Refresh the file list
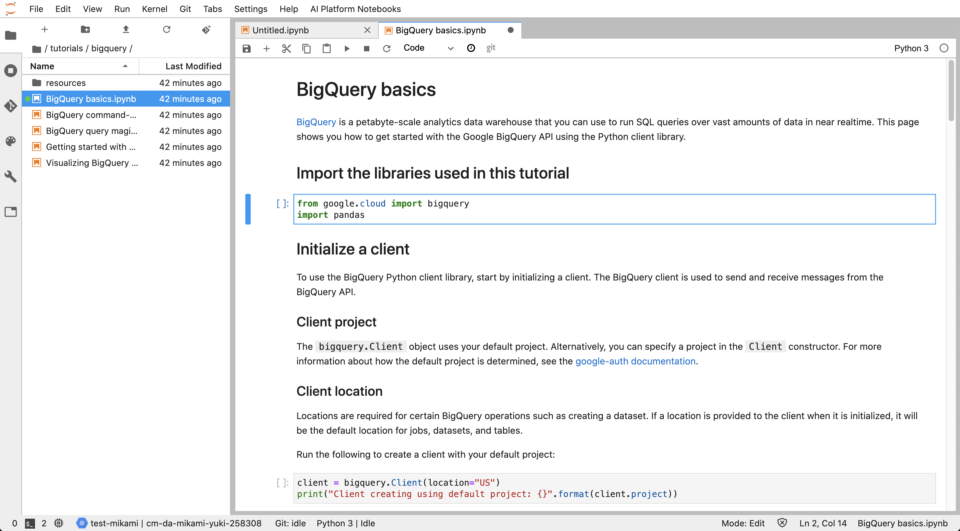This screenshot has width=960, height=531. pos(166,29)
